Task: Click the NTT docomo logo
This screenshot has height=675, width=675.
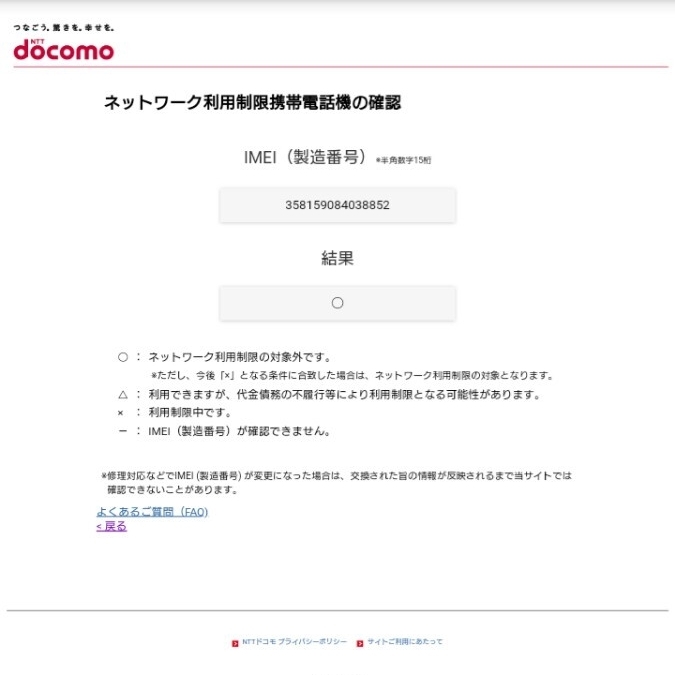Action: pyautogui.click(x=64, y=49)
